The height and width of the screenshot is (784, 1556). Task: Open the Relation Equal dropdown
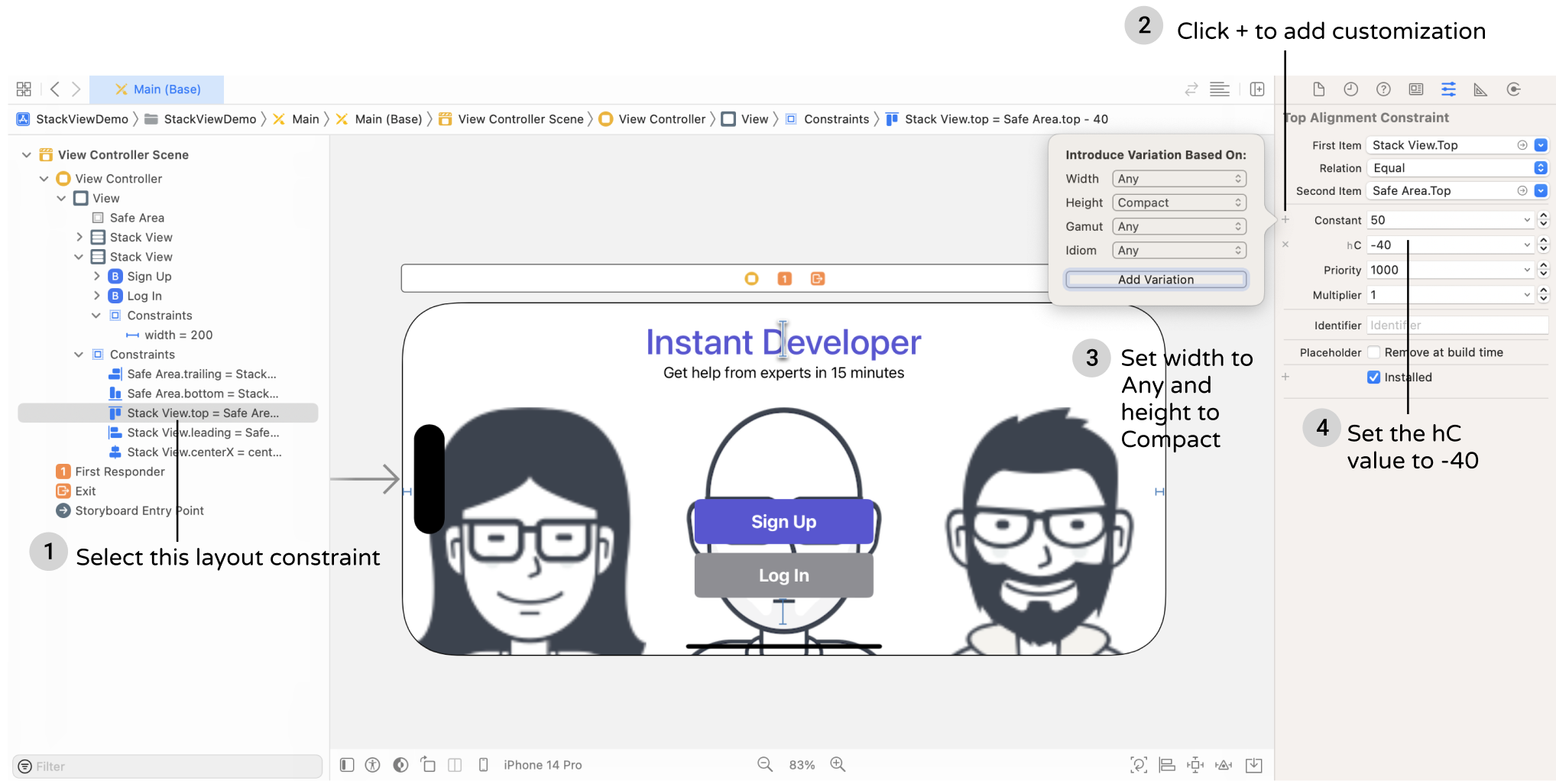click(x=1458, y=168)
